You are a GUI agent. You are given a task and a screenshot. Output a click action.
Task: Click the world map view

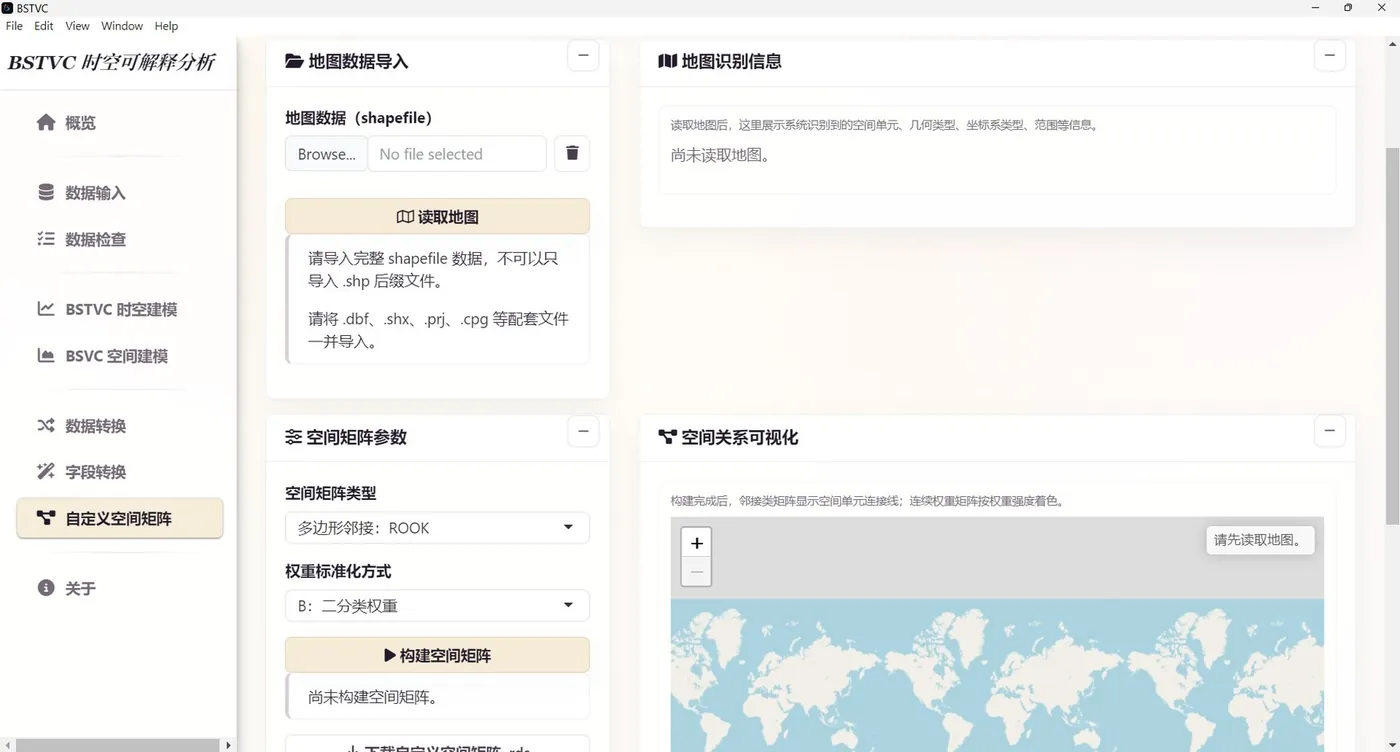coord(997,634)
